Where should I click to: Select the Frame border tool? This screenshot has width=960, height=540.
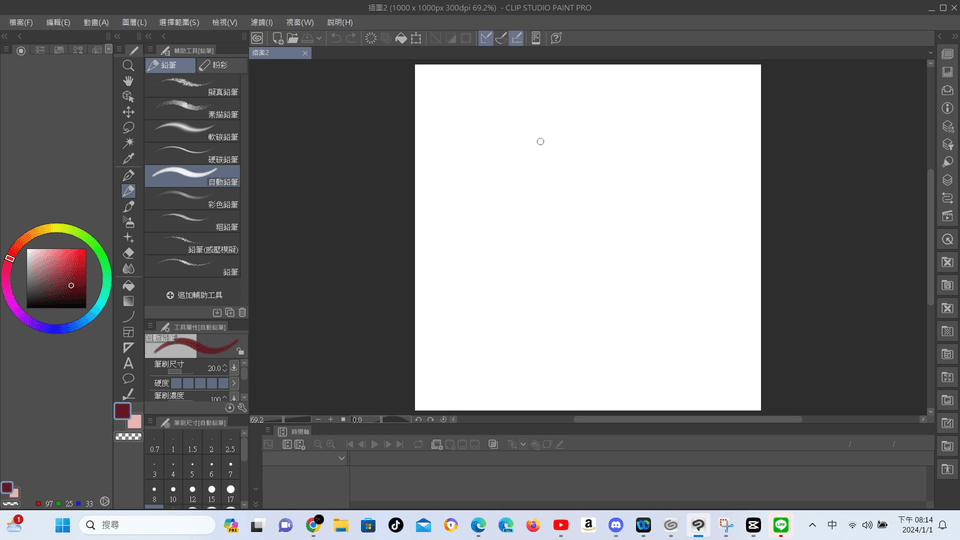[128, 332]
